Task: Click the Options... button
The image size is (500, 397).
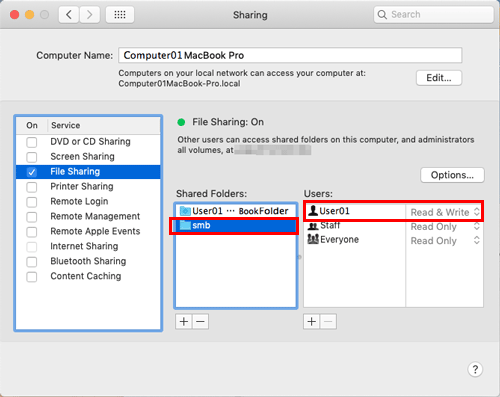Action: 452,175
